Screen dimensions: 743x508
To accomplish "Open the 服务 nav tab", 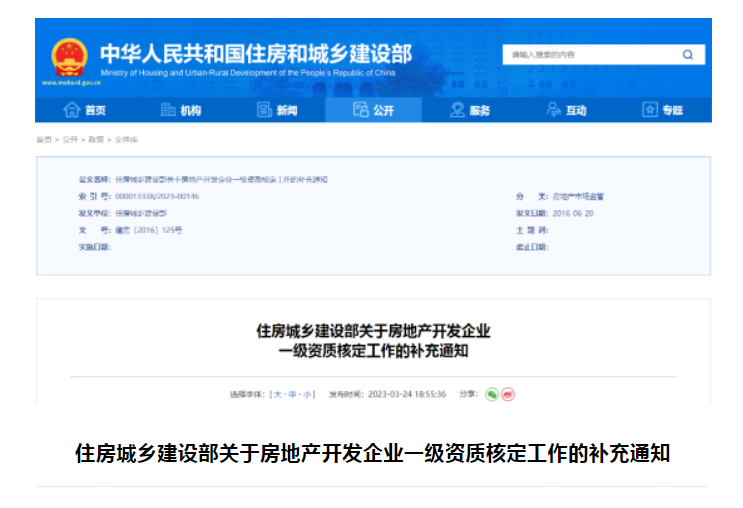I will coord(470,110).
